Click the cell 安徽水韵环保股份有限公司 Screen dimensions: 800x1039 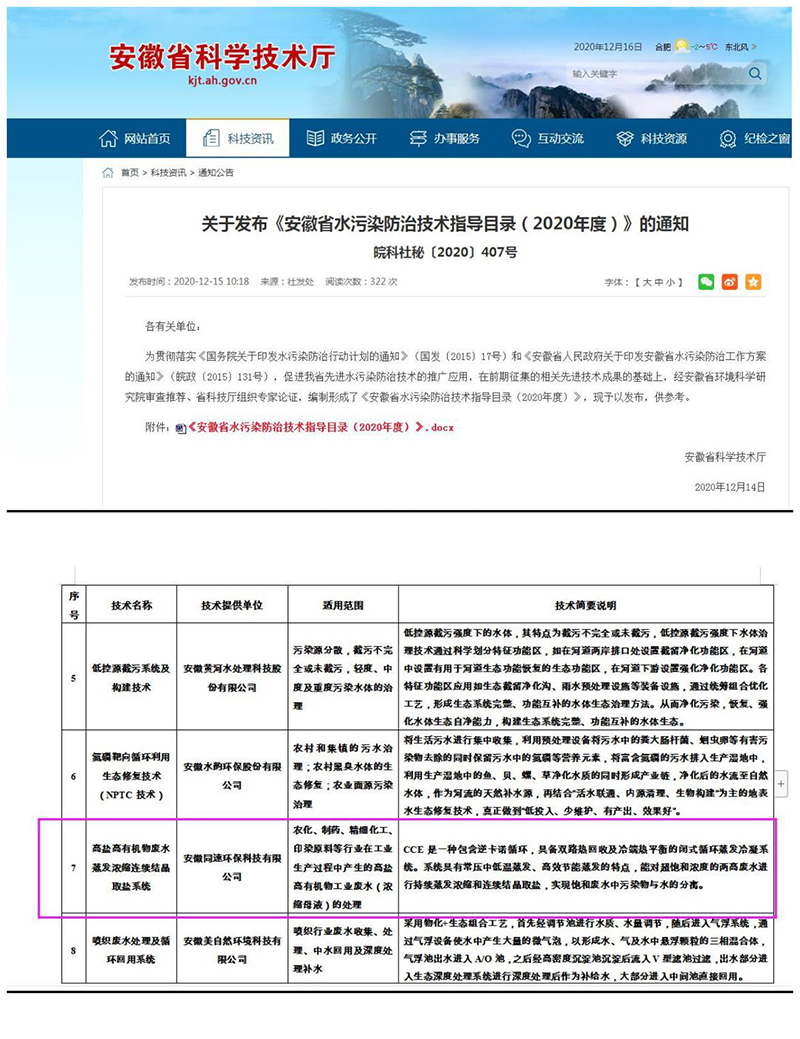click(232, 775)
